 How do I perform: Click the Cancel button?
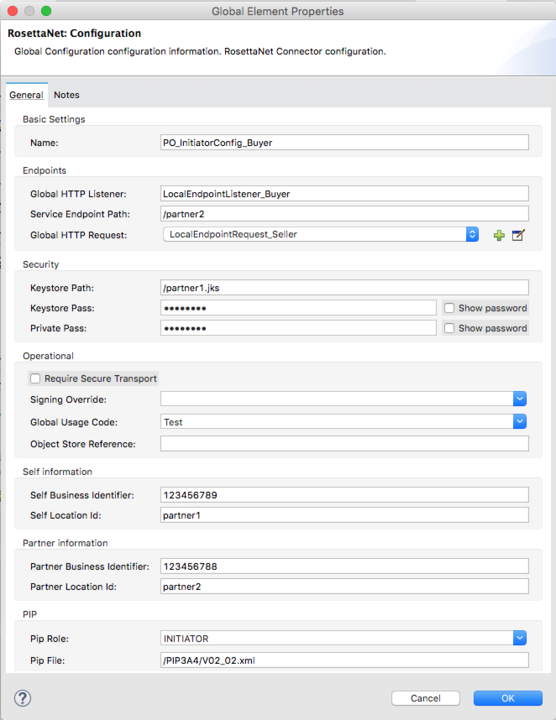pyautogui.click(x=426, y=698)
